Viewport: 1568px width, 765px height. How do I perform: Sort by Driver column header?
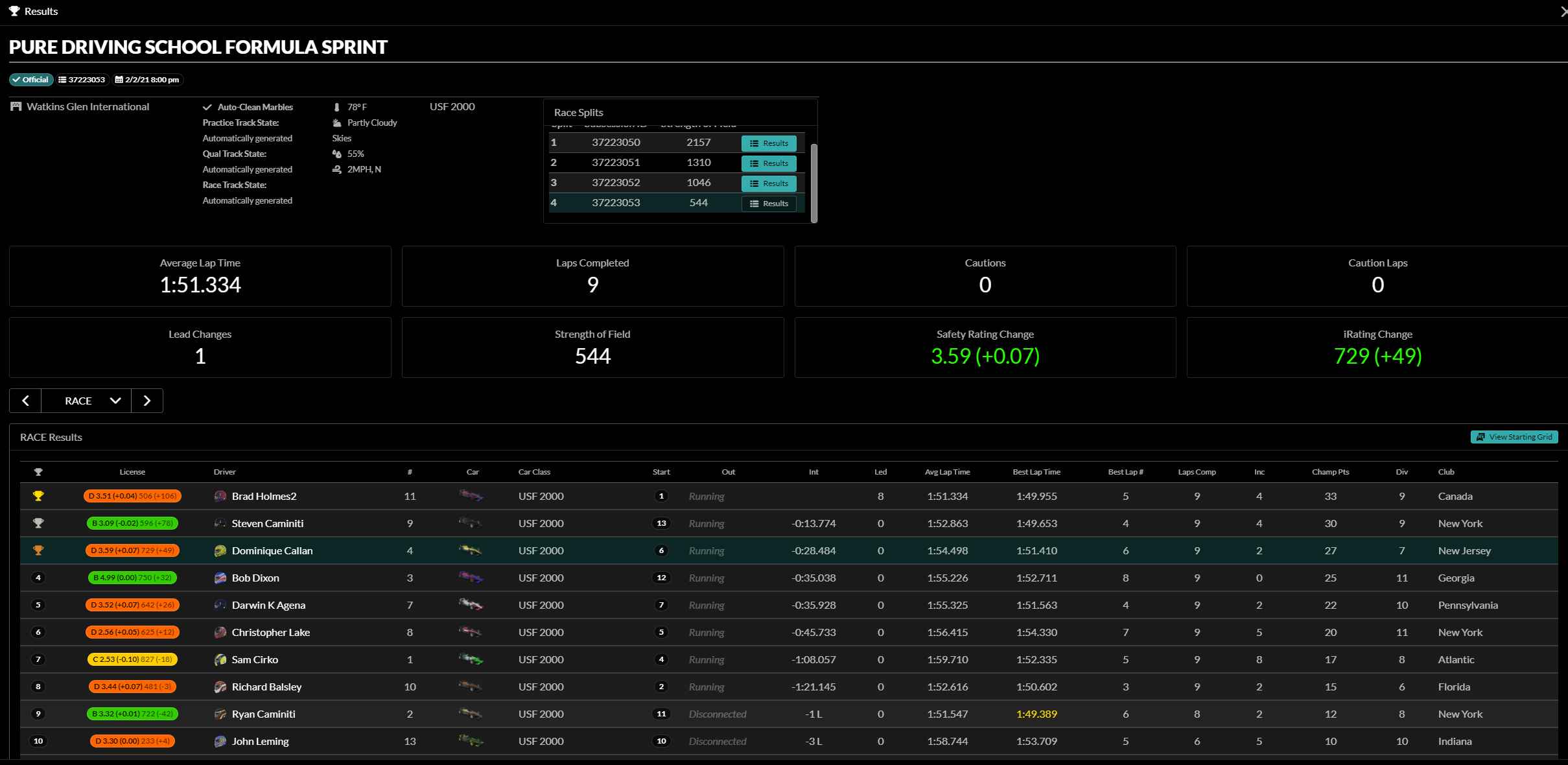click(225, 472)
